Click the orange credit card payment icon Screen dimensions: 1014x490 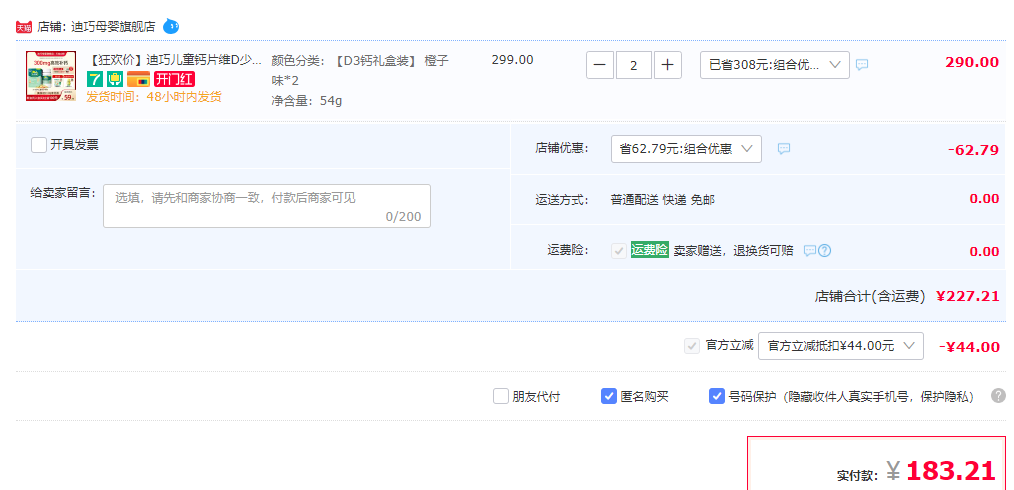coord(138,79)
